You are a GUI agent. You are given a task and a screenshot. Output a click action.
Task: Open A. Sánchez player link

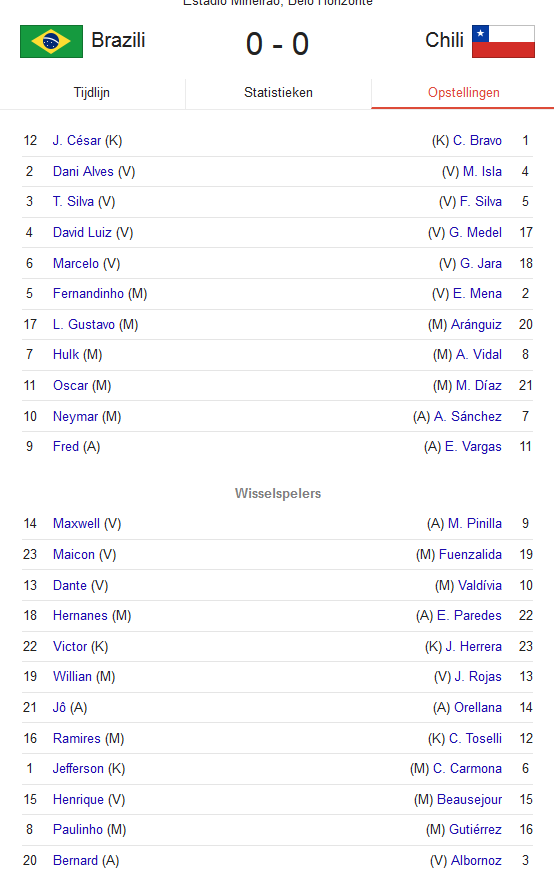[x=468, y=417]
